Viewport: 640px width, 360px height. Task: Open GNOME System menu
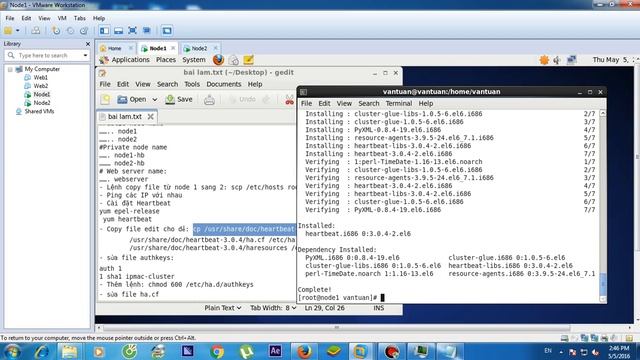click(194, 60)
